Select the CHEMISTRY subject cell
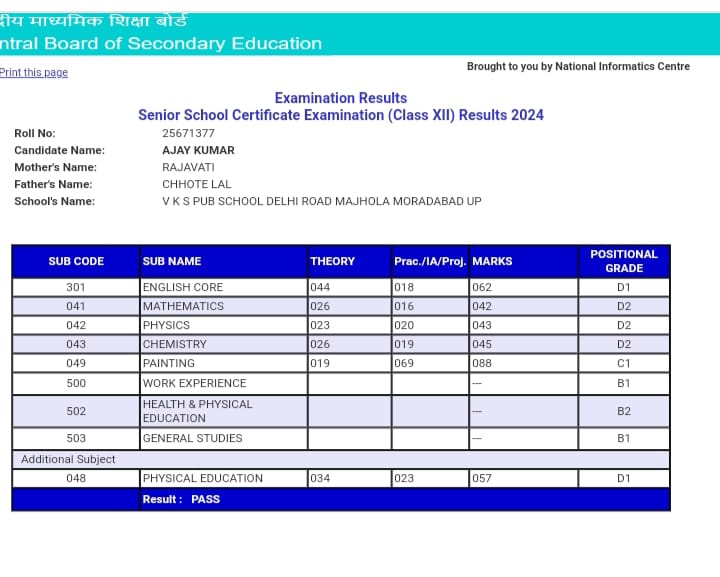 (224, 344)
